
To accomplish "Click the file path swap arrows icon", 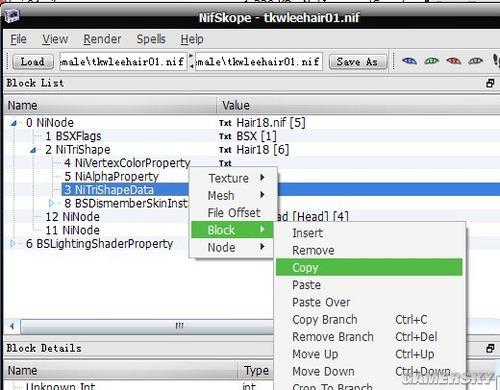I will click(x=191, y=61).
